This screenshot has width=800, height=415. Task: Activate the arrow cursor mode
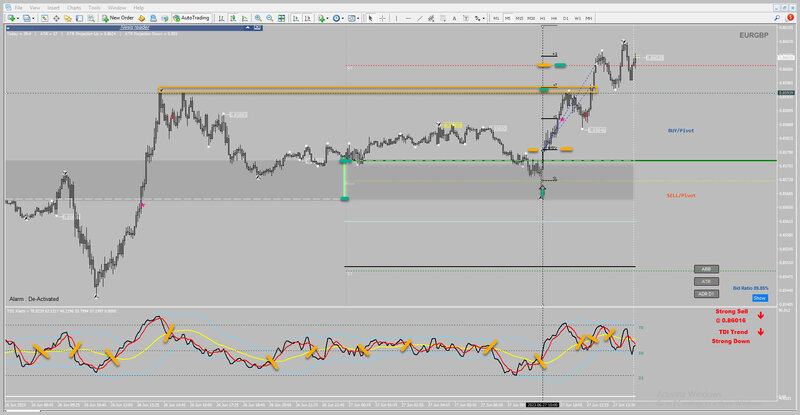[x=370, y=18]
